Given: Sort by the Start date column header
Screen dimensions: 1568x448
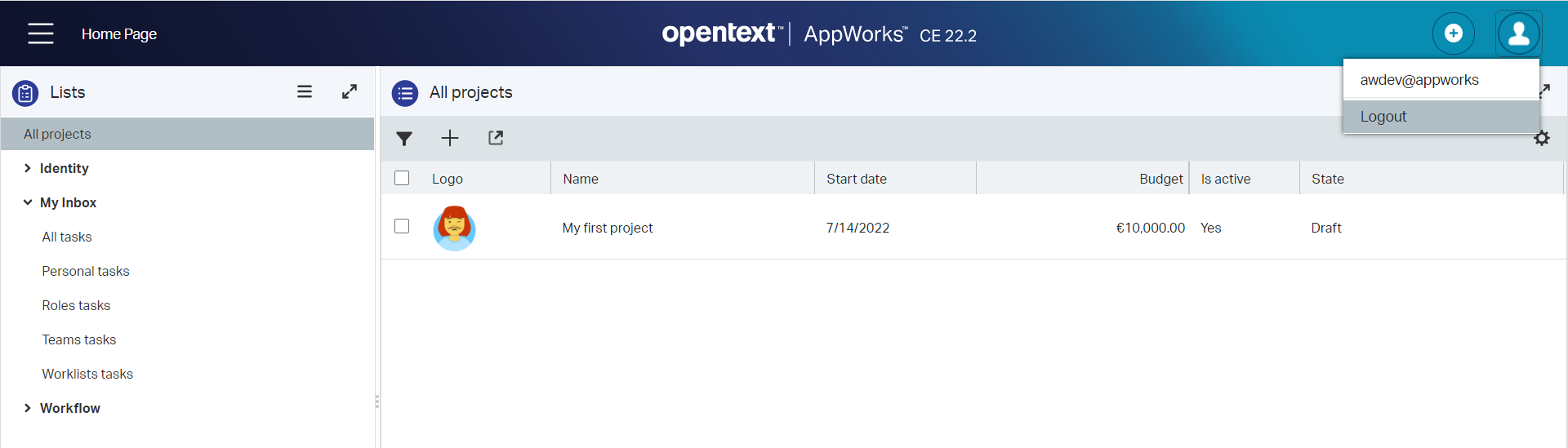Looking at the screenshot, I should (x=856, y=179).
